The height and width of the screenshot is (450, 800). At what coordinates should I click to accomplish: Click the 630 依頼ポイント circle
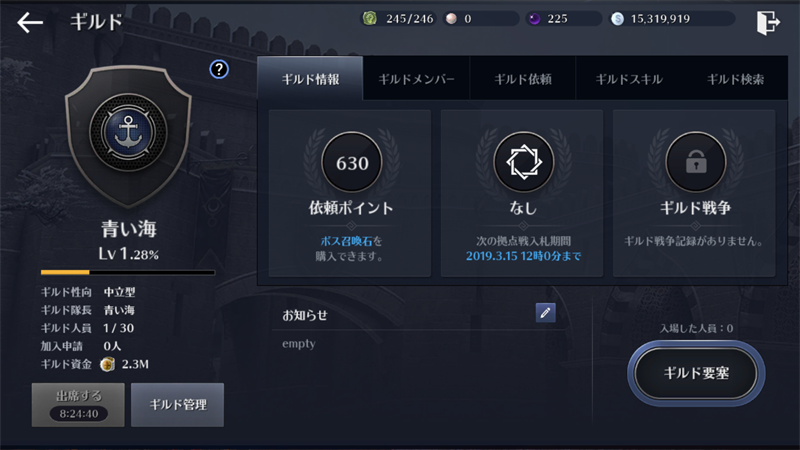pos(352,162)
